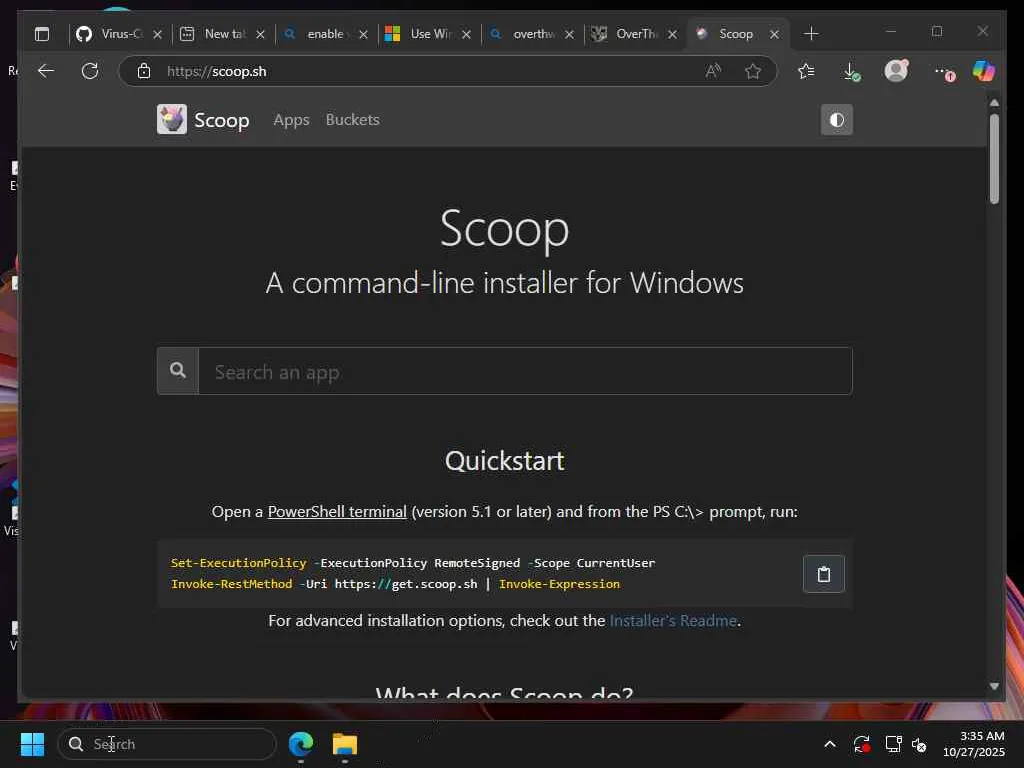Show hidden system tray icons

click(830, 744)
